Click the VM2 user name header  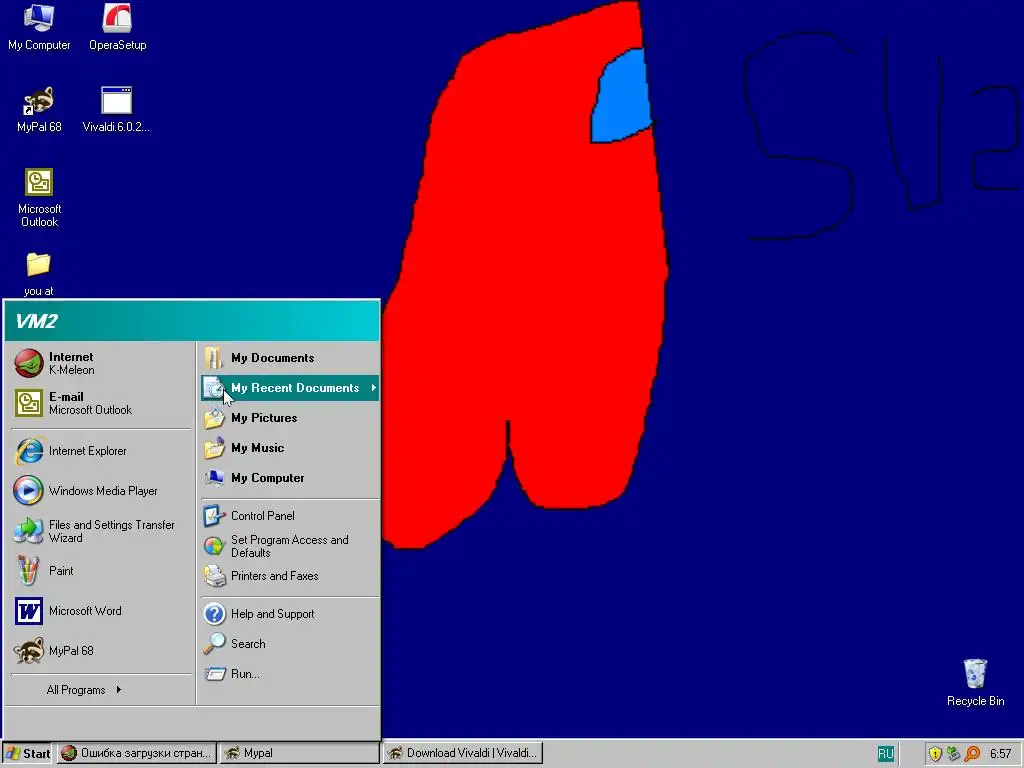(37, 321)
